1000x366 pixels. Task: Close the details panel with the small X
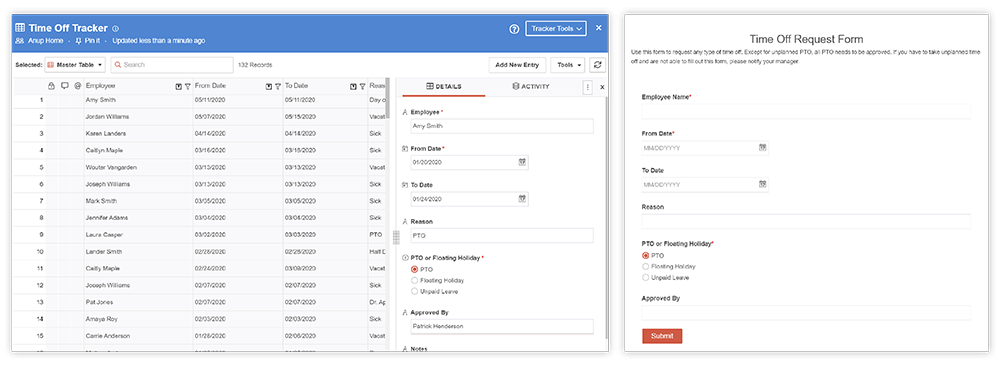coord(602,87)
